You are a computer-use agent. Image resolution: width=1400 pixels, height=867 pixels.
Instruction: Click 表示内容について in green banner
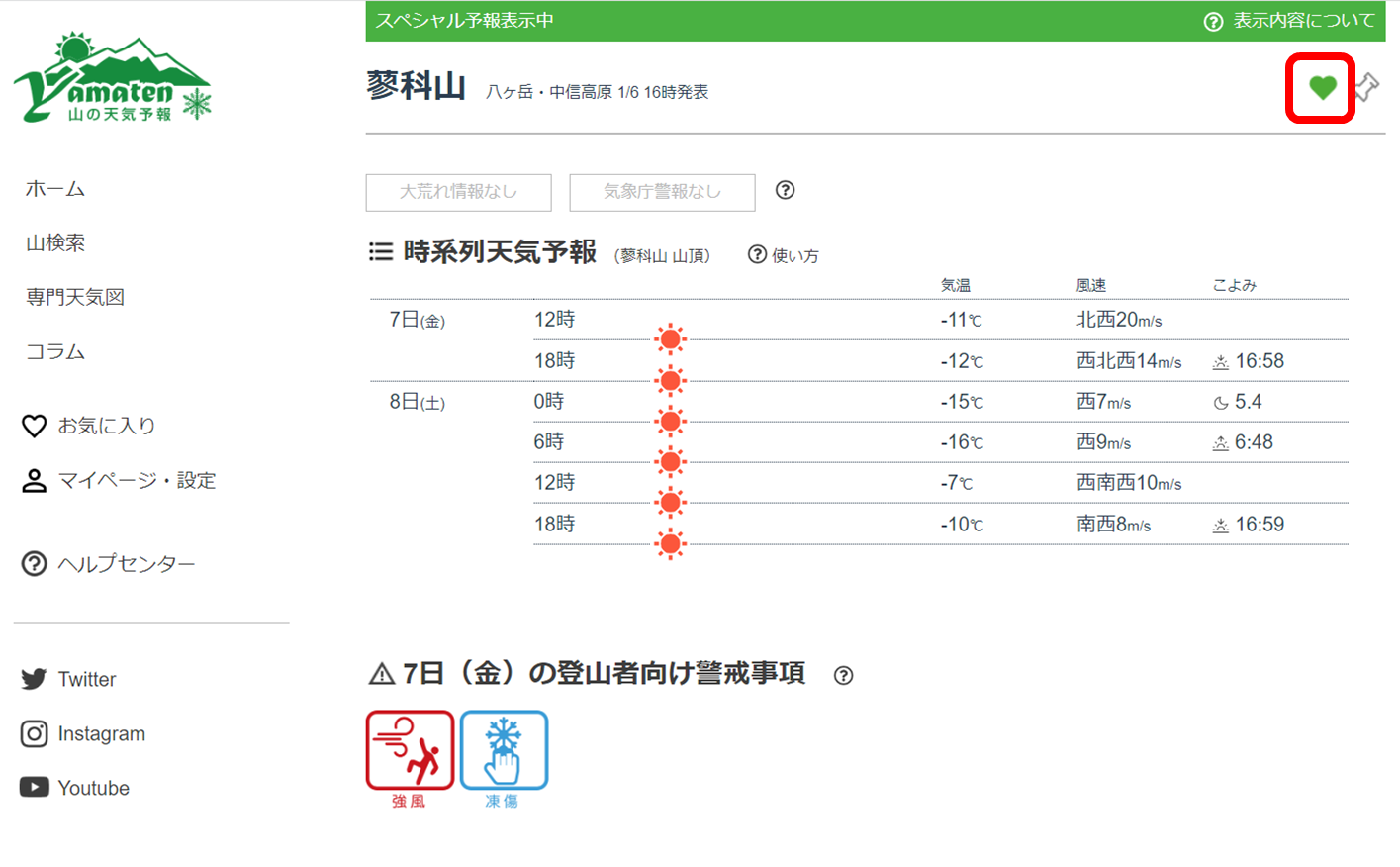pyautogui.click(x=1290, y=21)
